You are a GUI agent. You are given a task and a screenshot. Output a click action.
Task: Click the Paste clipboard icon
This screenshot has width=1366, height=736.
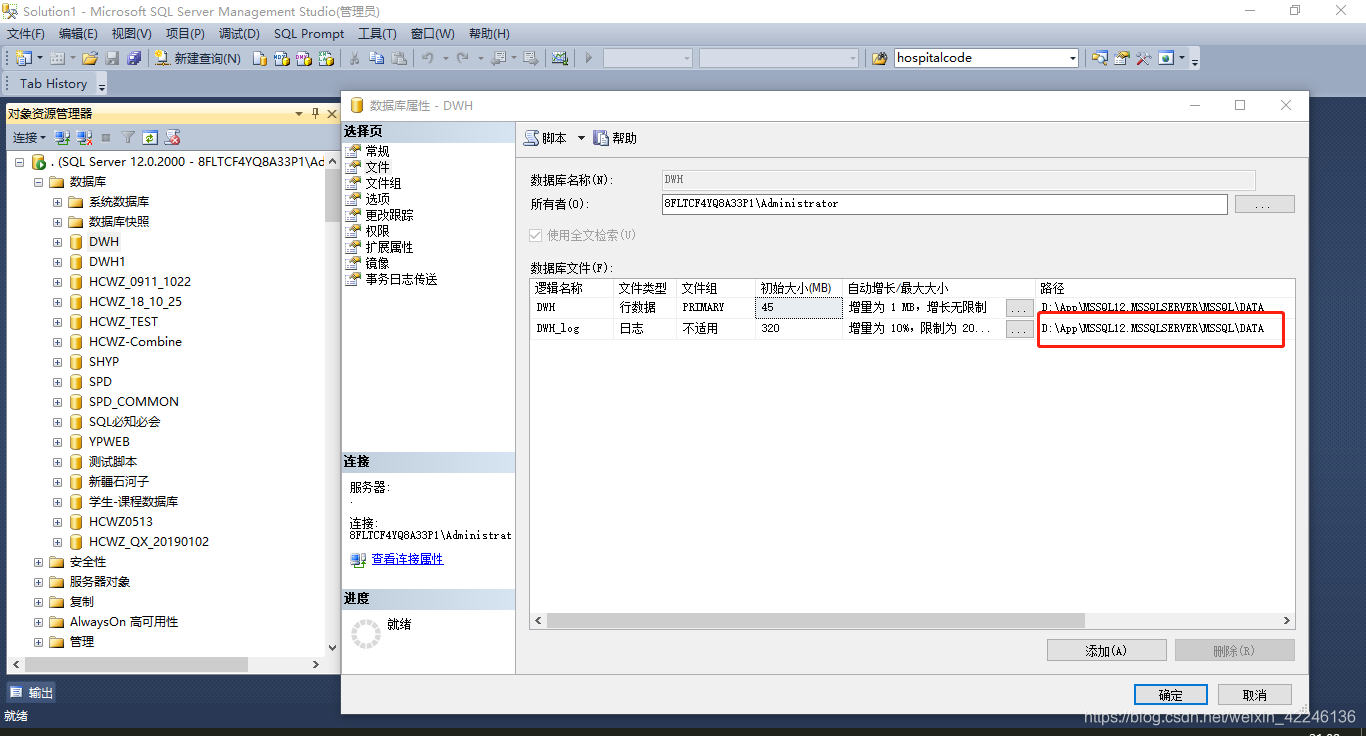tap(398, 58)
